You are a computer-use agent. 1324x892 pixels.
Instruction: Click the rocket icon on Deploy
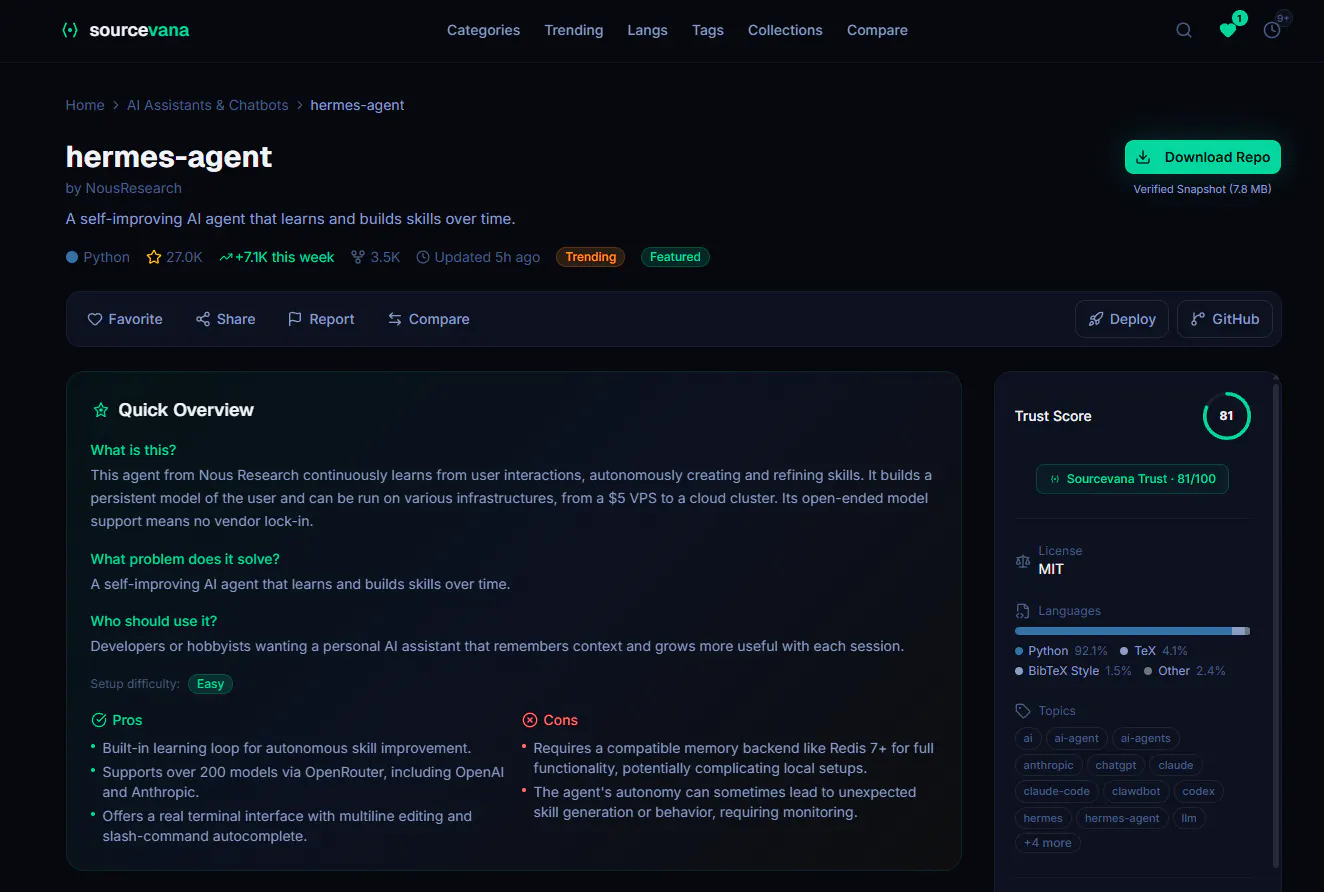[1096, 319]
